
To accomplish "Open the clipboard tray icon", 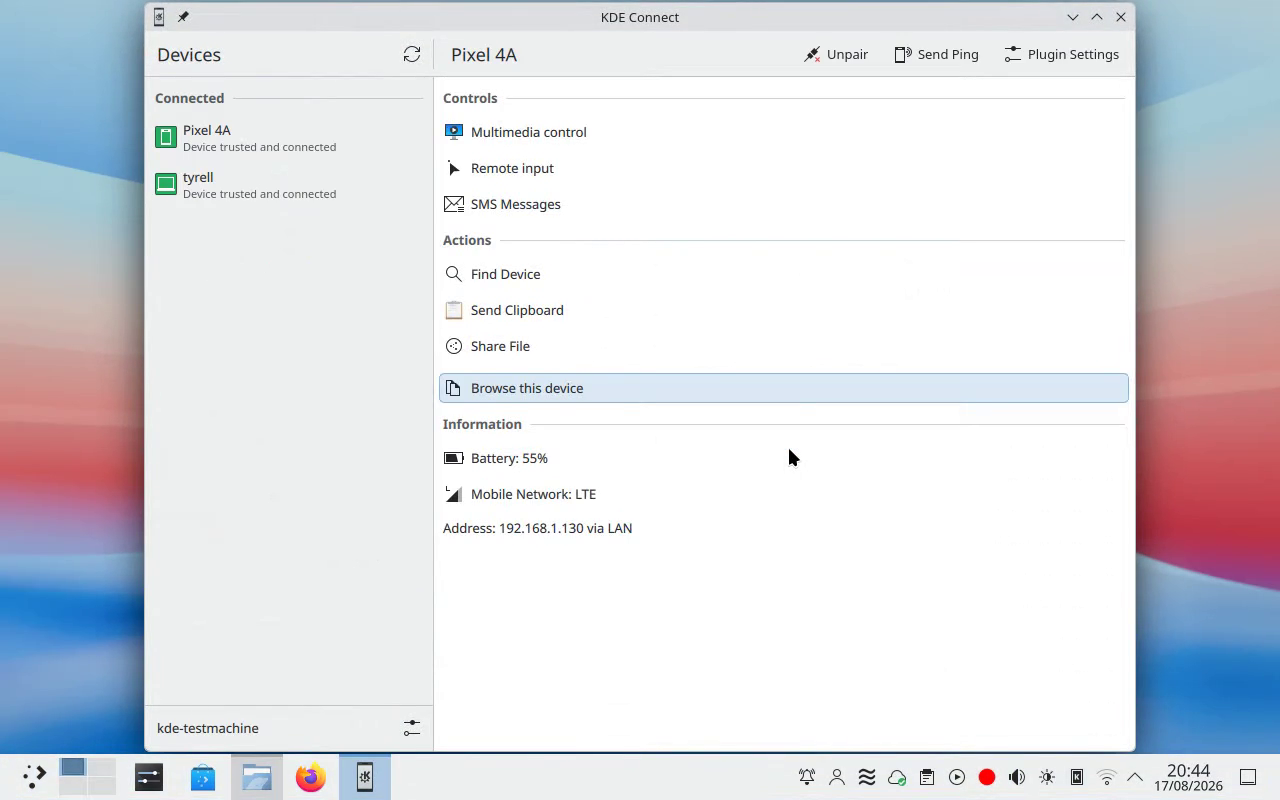I will (927, 777).
